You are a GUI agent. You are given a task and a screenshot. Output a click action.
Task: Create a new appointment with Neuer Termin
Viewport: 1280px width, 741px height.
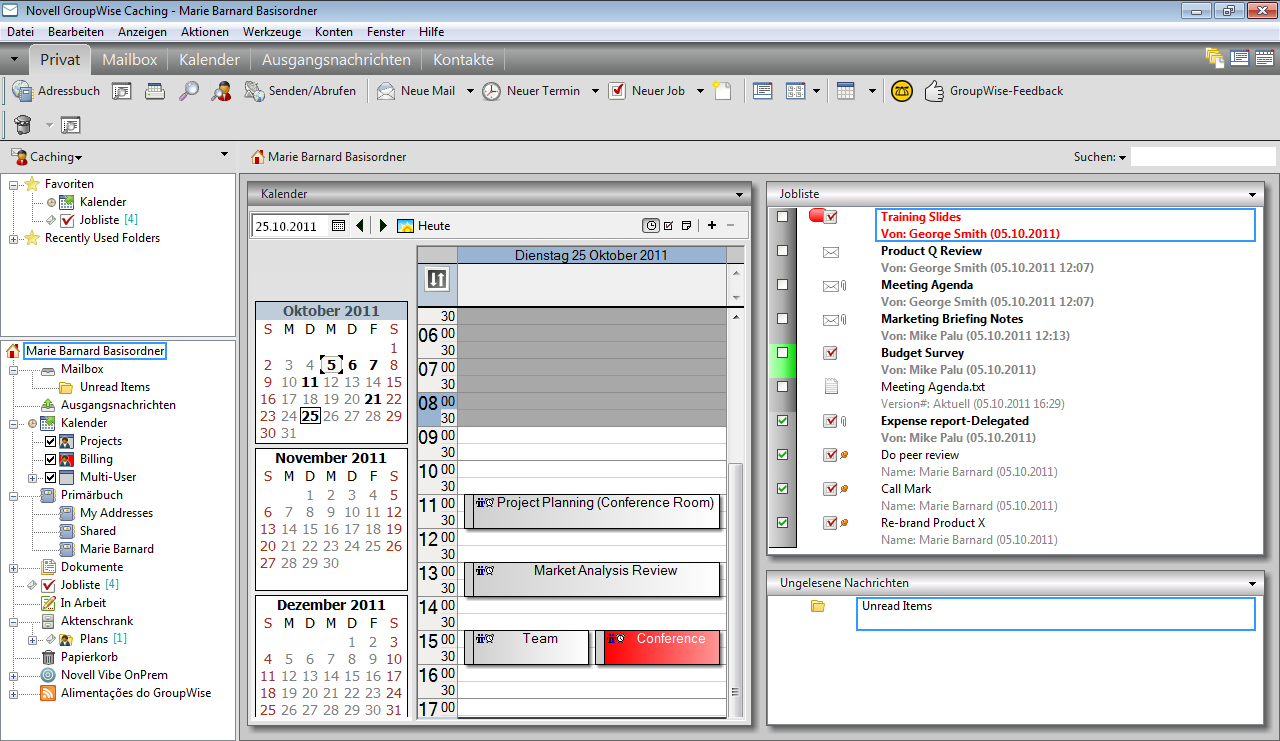pyautogui.click(x=531, y=91)
